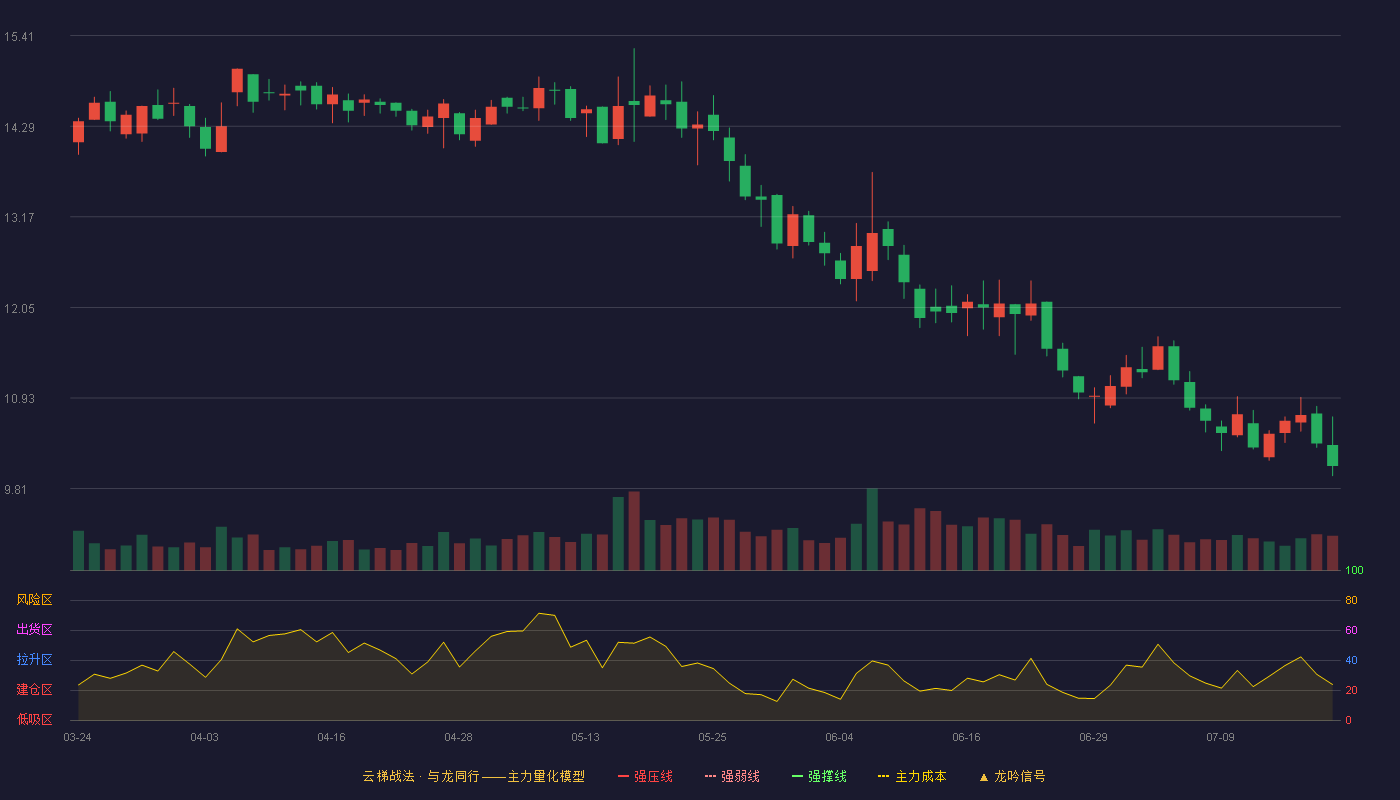Click the 低吸区 zone label

[x=35, y=719]
